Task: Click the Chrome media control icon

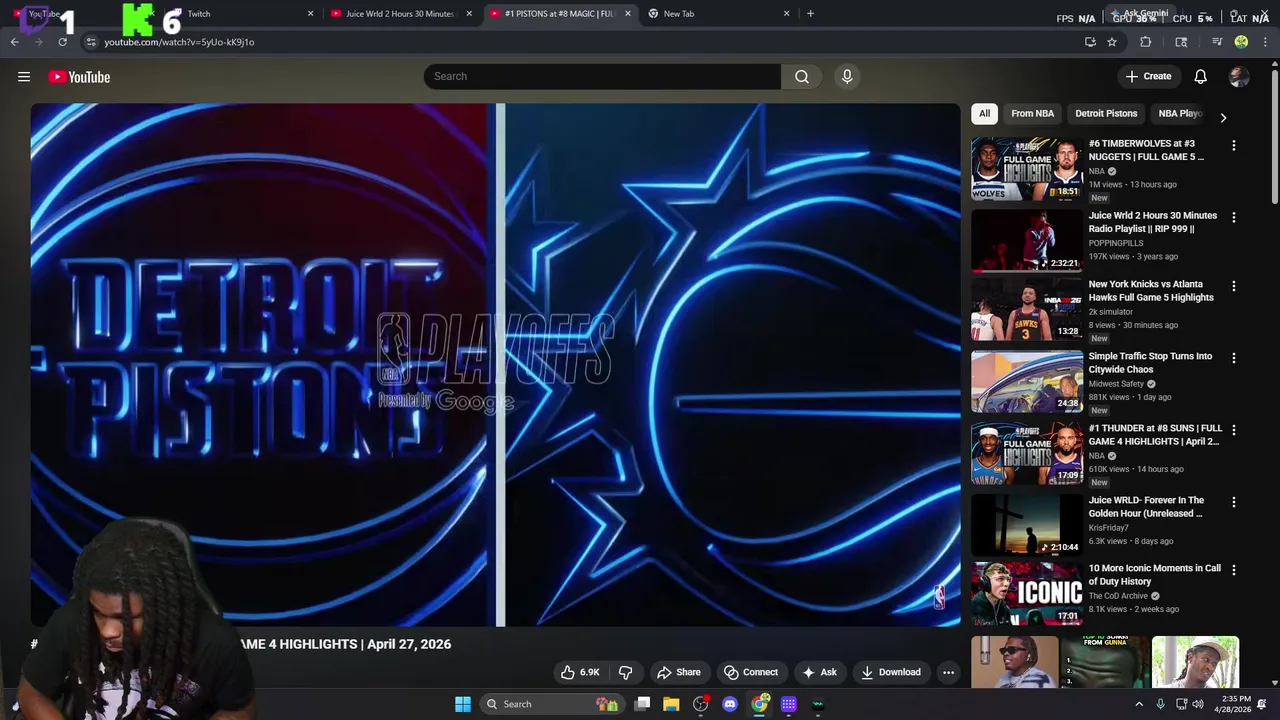Action: [x=1217, y=42]
